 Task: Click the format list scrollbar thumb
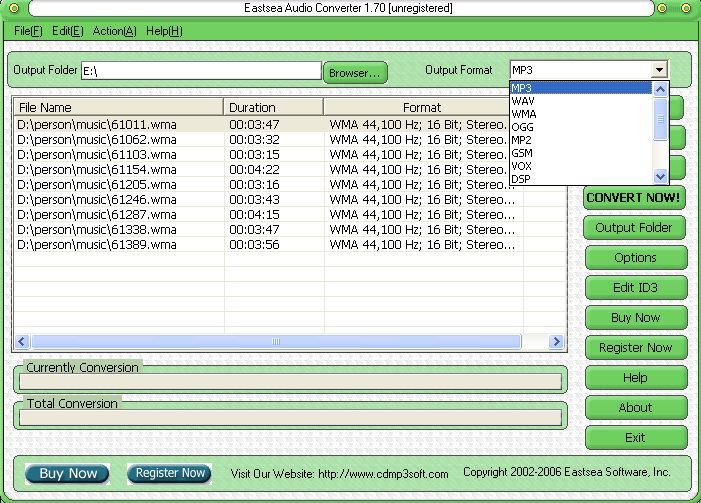660,119
